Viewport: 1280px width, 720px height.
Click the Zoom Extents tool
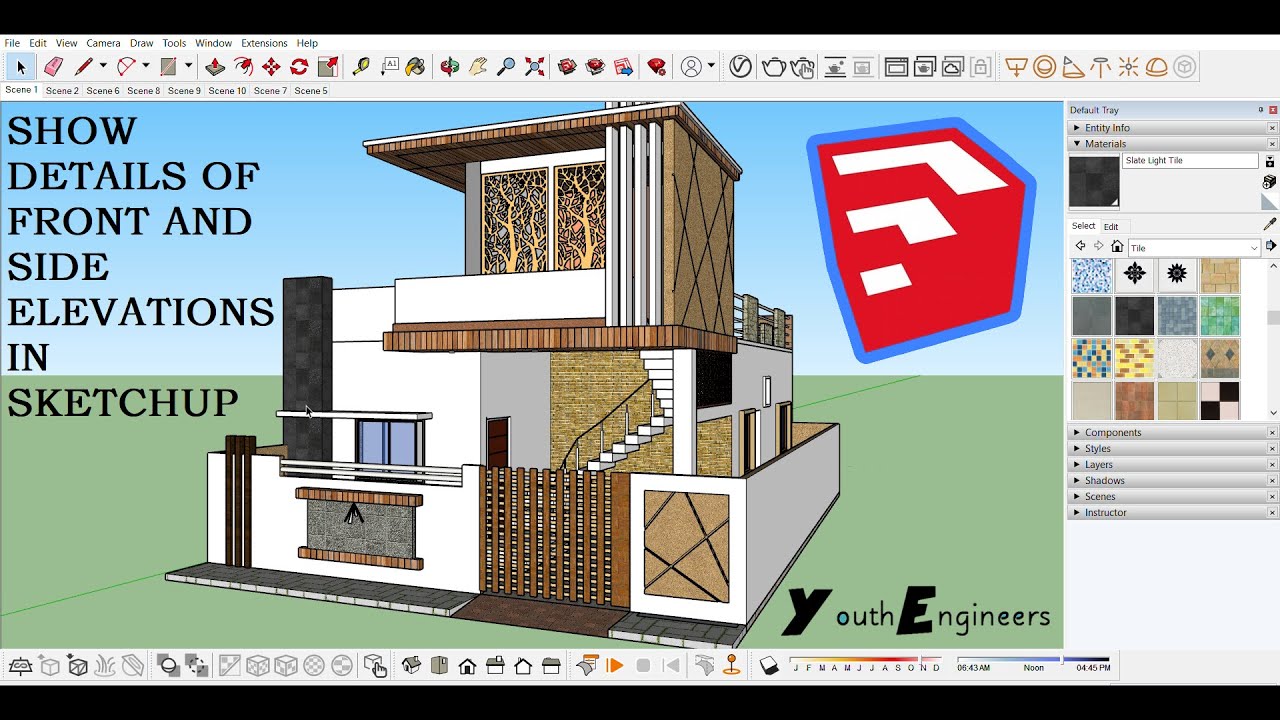(535, 67)
